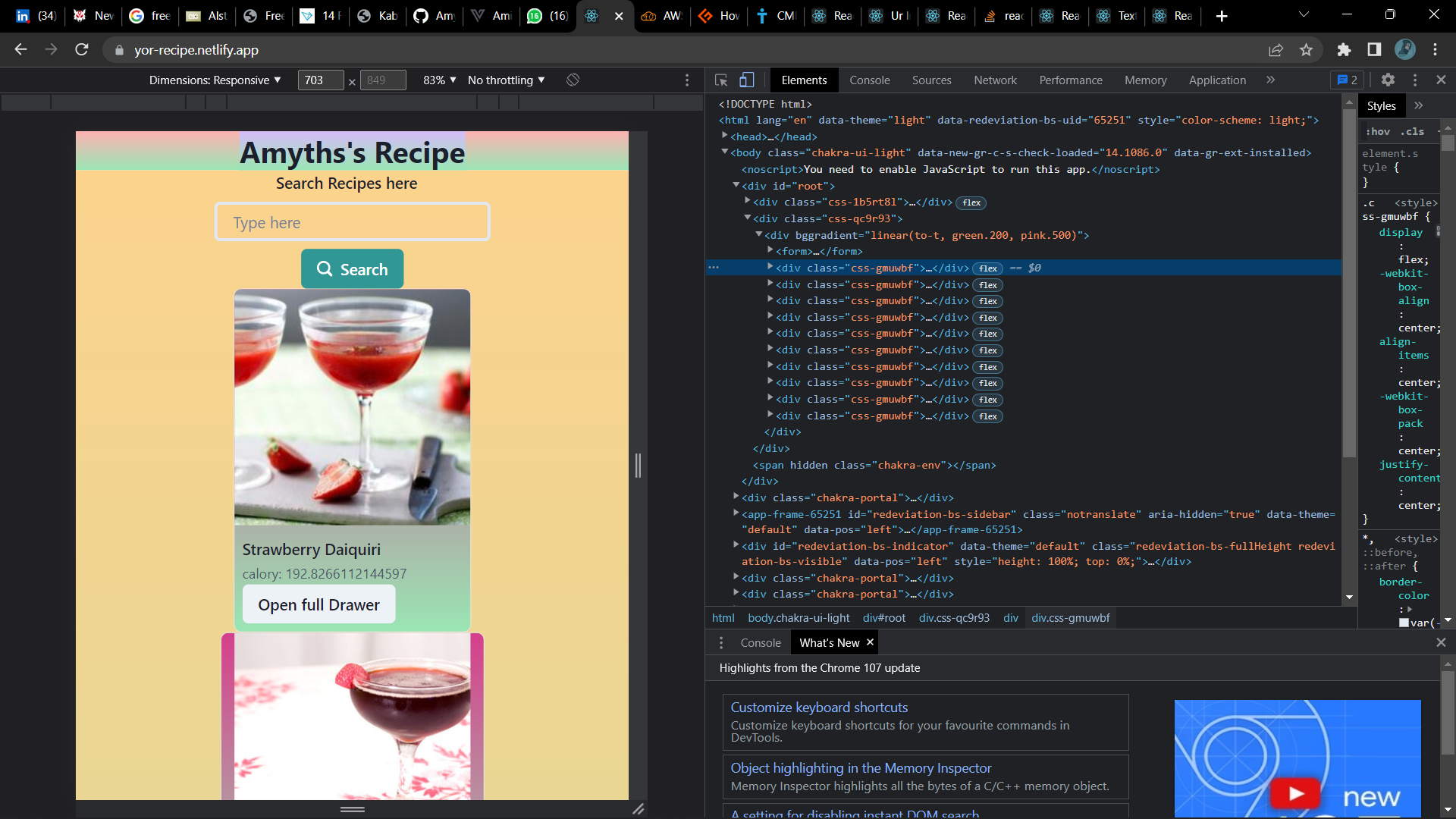
Task: Open the No throttling dropdown
Action: [x=506, y=80]
